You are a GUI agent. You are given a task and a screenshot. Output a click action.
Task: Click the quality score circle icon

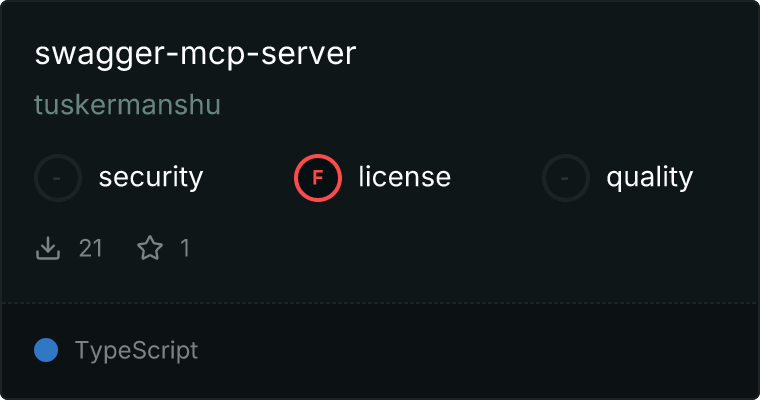coord(566,178)
